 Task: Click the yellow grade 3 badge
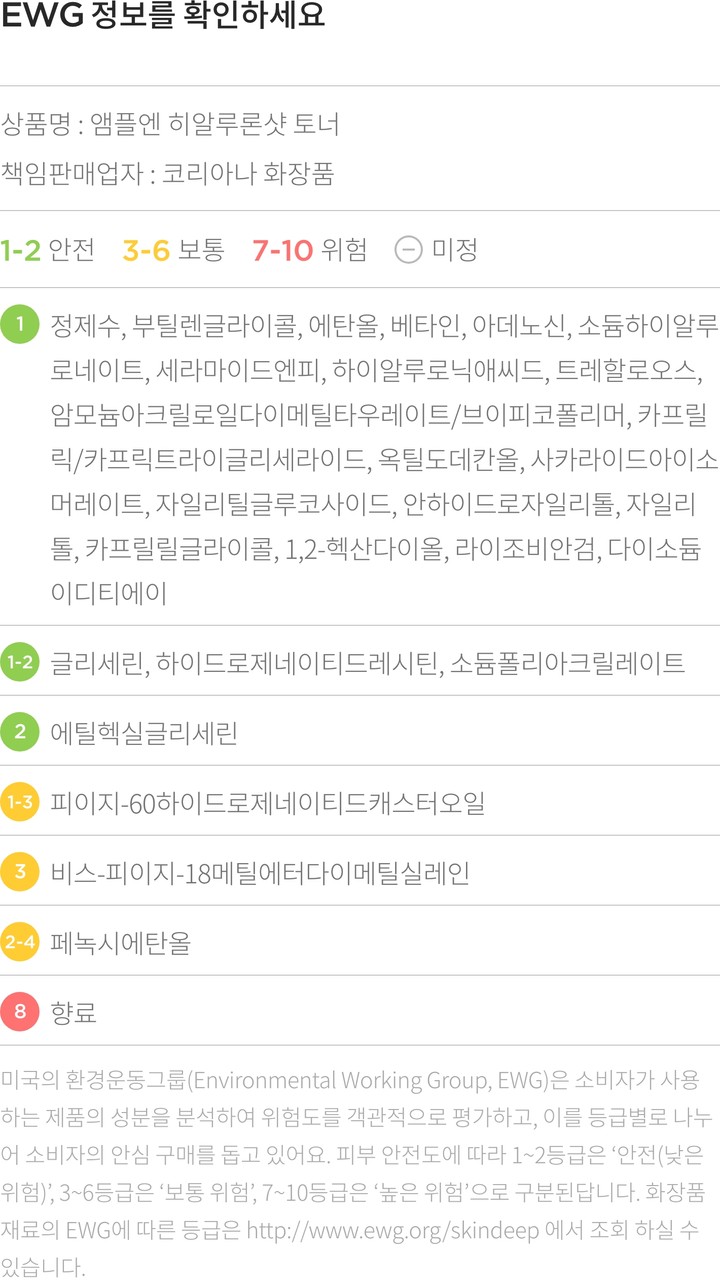20,872
